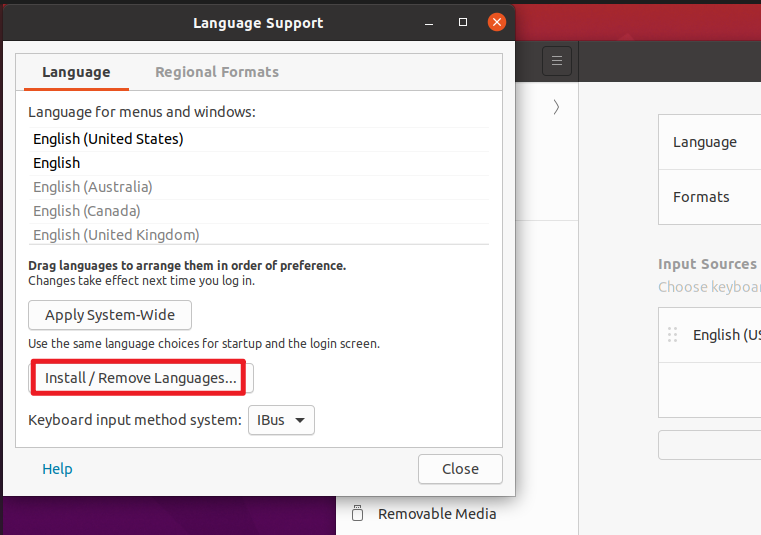Click the Removable Media USB icon

358,513
